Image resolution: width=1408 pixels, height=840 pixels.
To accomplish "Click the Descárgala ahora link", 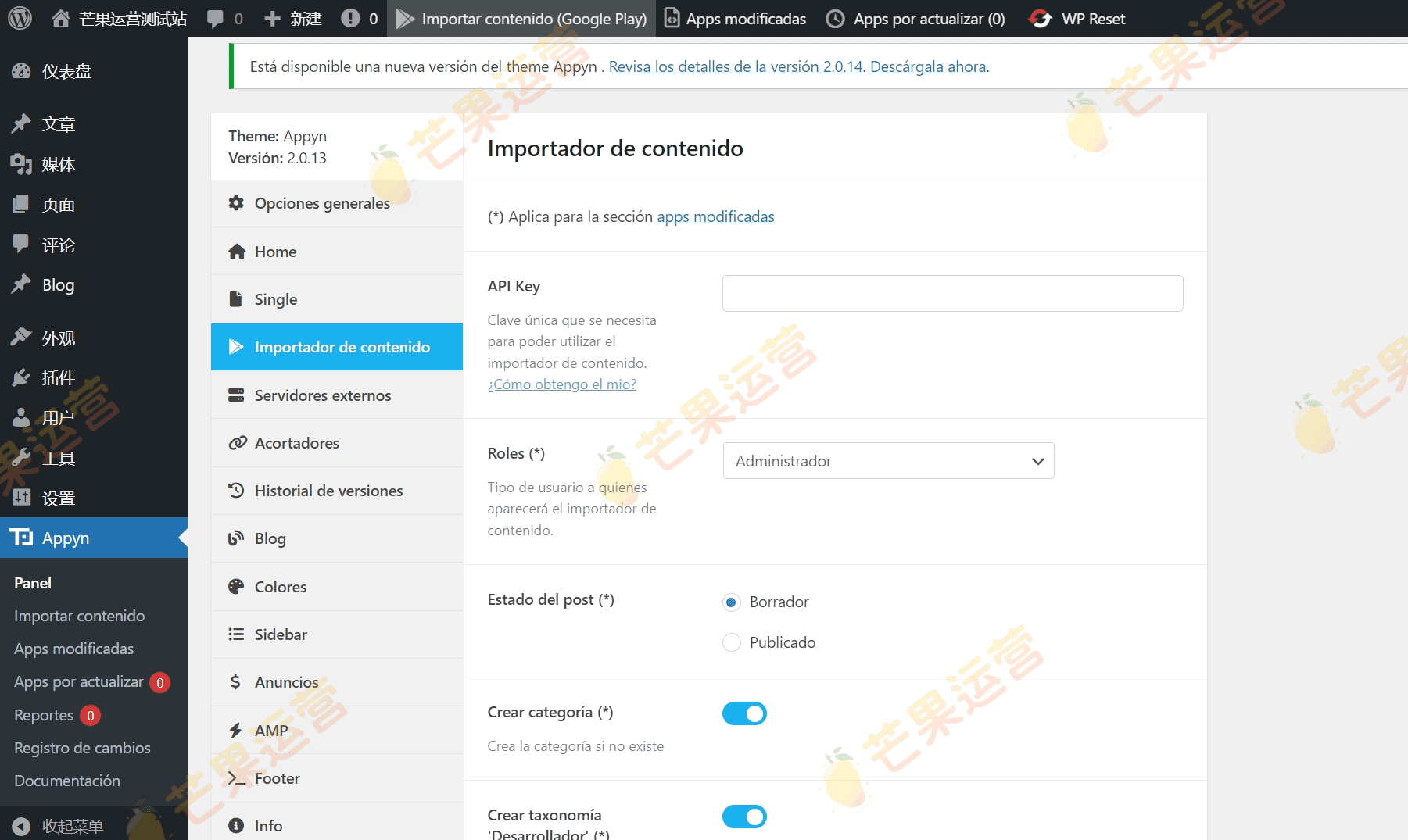I will pyautogui.click(x=928, y=66).
